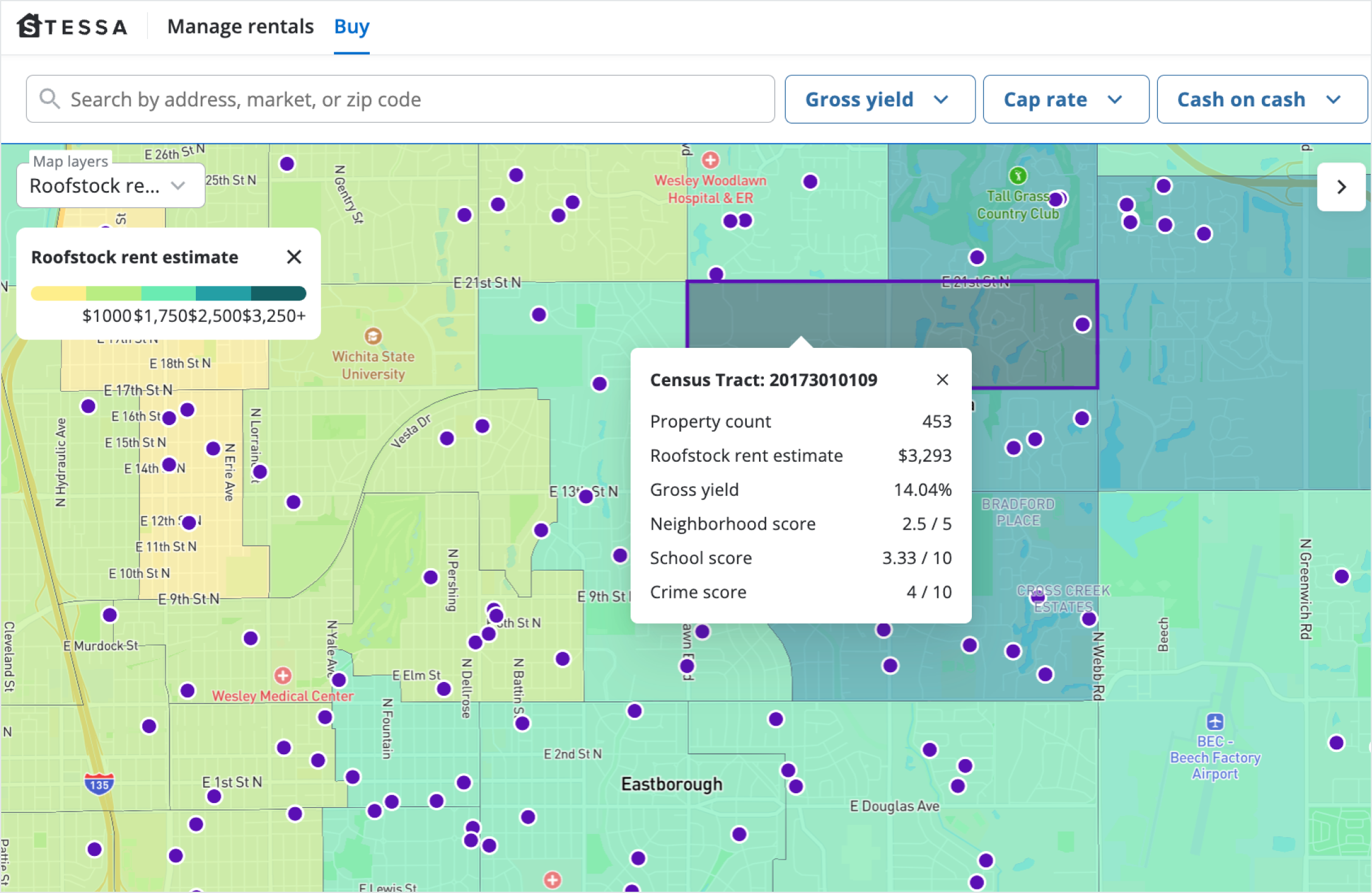Click the purple property marker inside the highlighted tract

pyautogui.click(x=1083, y=325)
